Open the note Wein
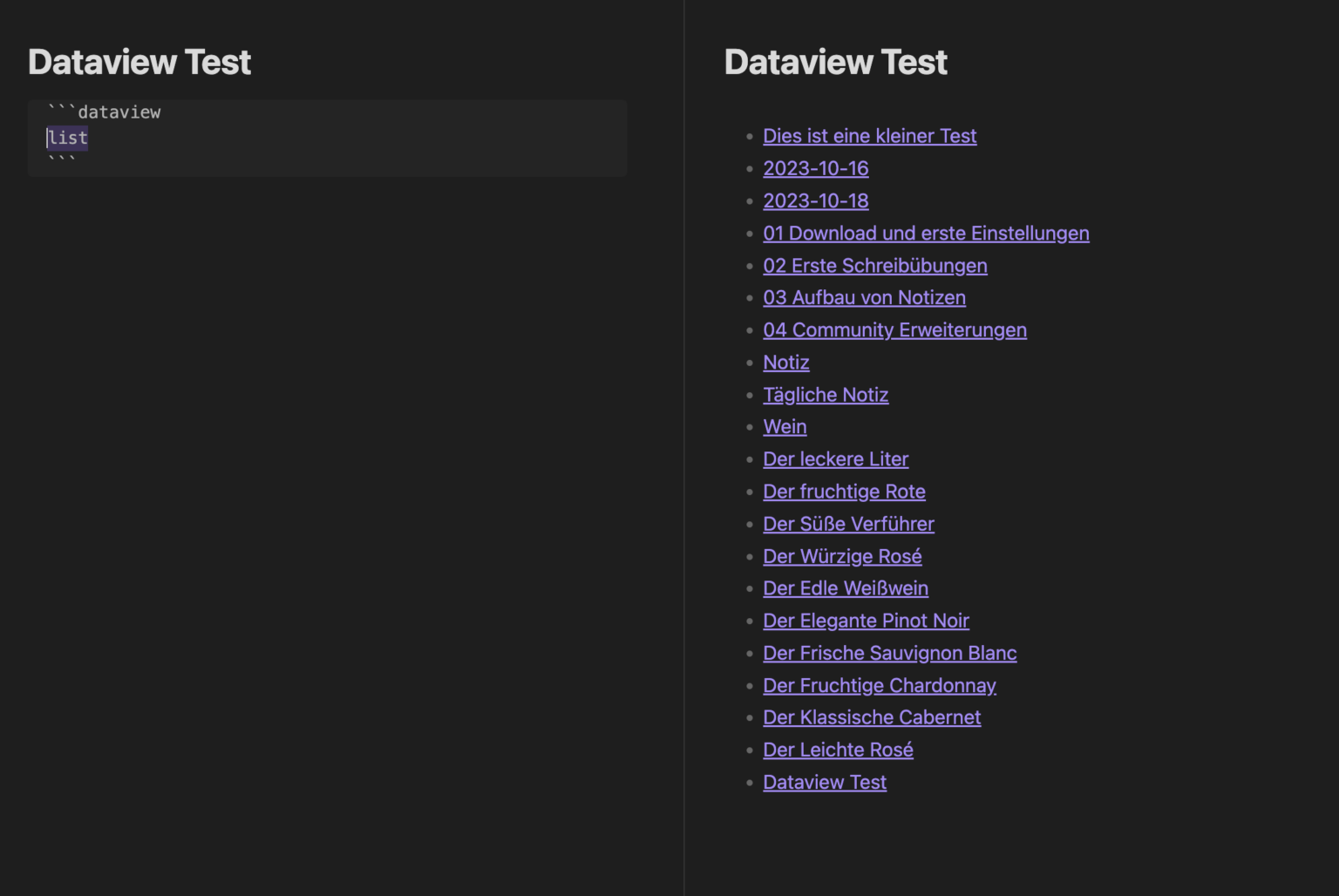 784,426
